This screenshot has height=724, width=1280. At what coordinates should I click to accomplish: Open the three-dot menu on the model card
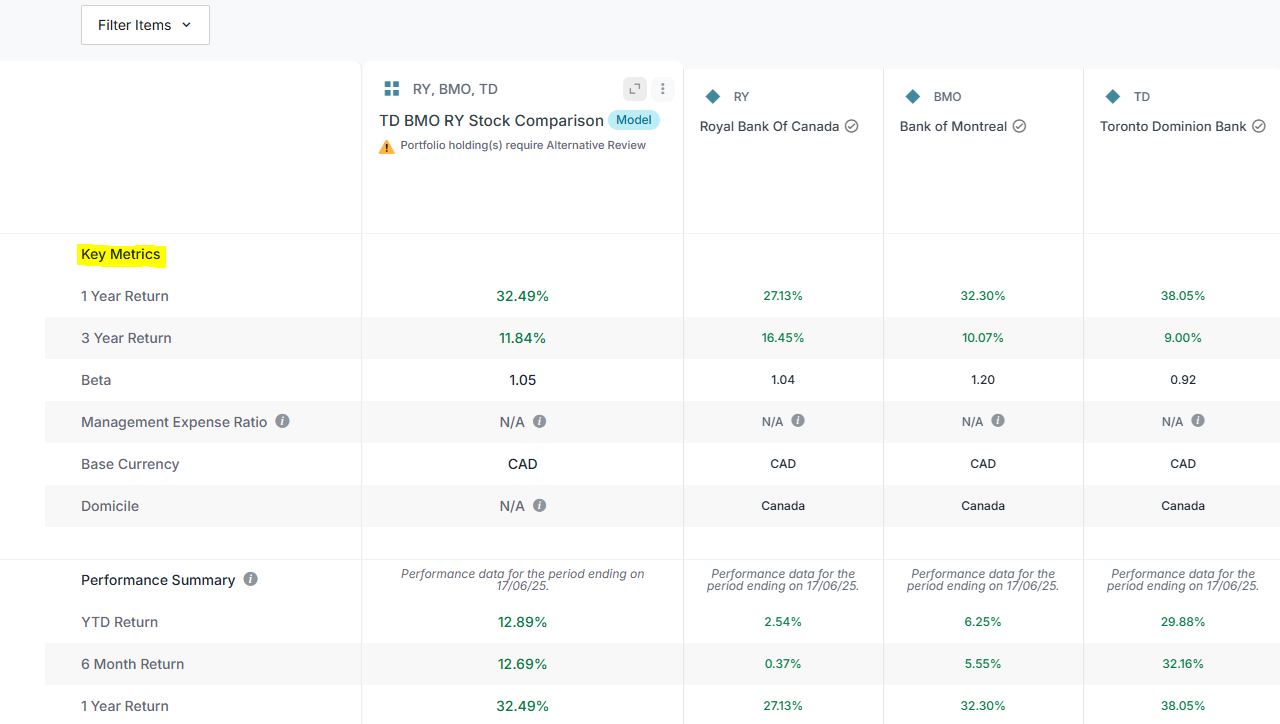coord(662,89)
